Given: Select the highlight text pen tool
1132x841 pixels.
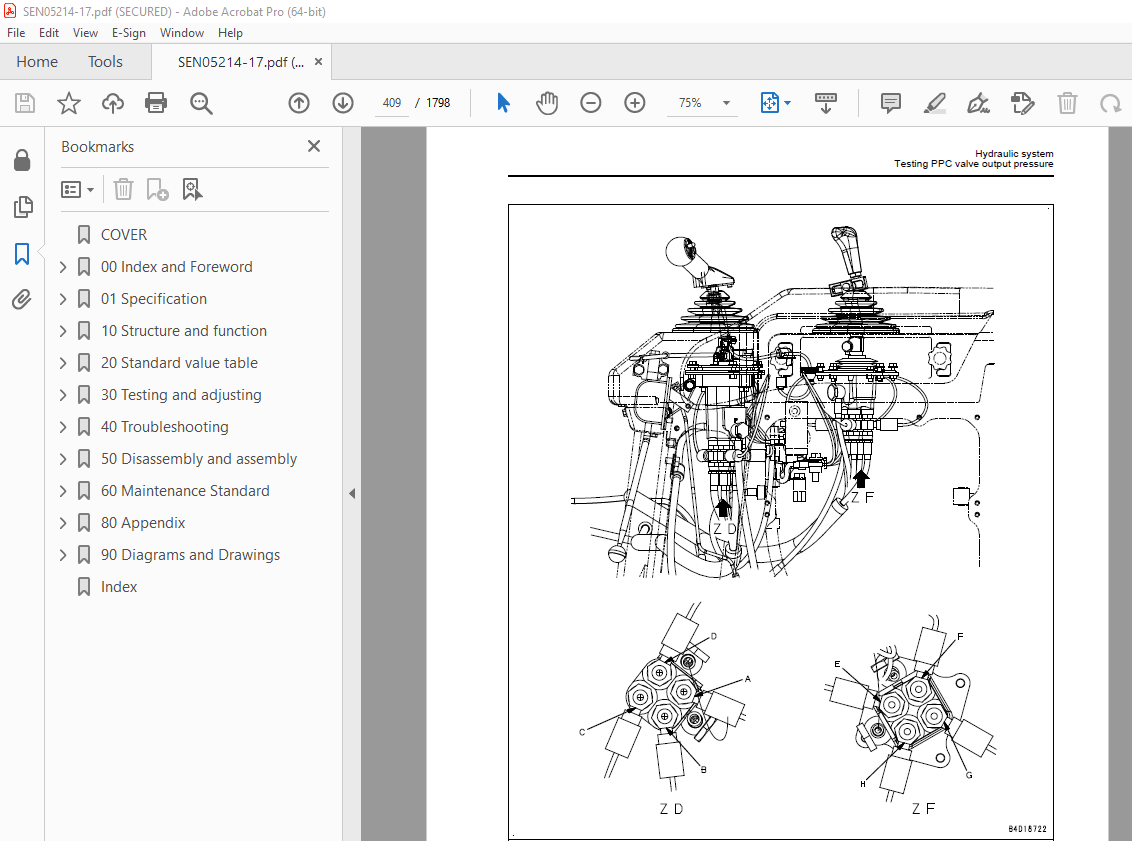Looking at the screenshot, I should 934,103.
